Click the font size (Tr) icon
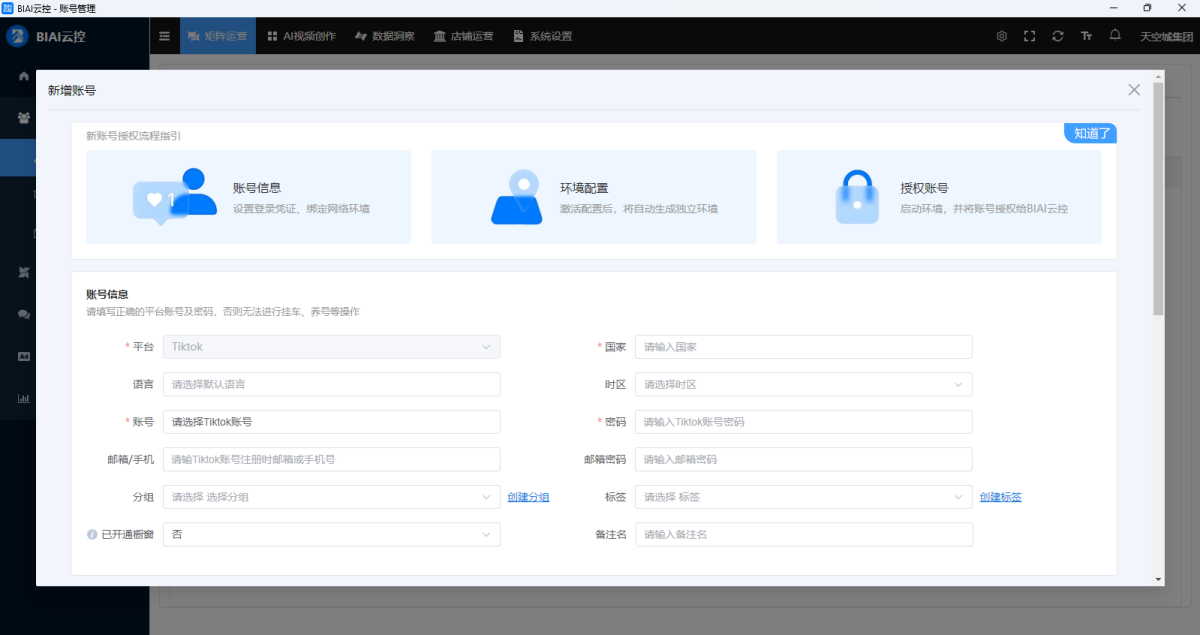This screenshot has height=635, width=1200. (x=1086, y=36)
